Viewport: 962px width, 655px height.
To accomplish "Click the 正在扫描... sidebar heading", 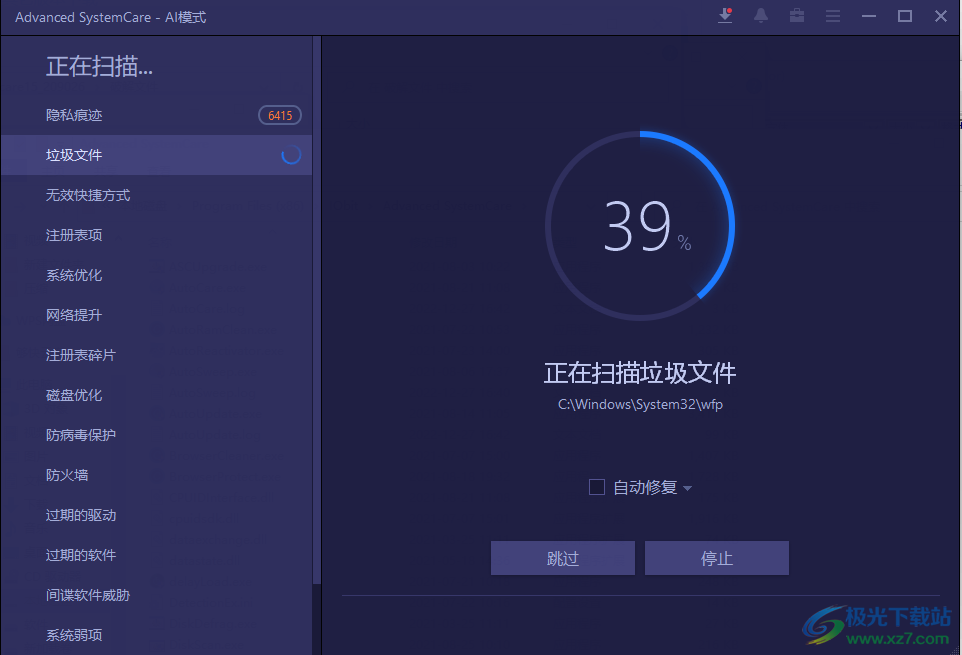I will [99, 66].
